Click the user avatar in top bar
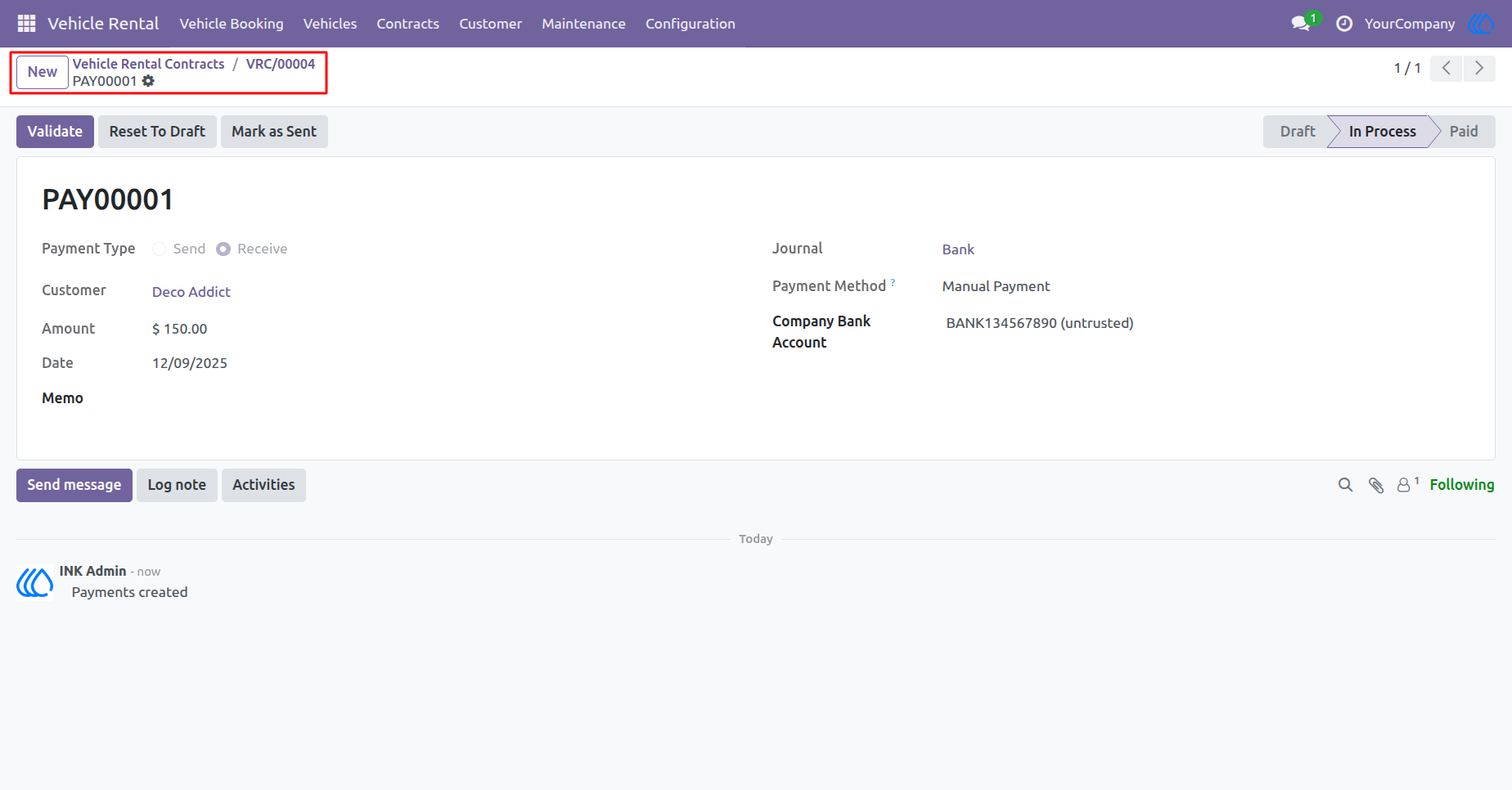This screenshot has width=1512, height=790. pyautogui.click(x=1481, y=24)
